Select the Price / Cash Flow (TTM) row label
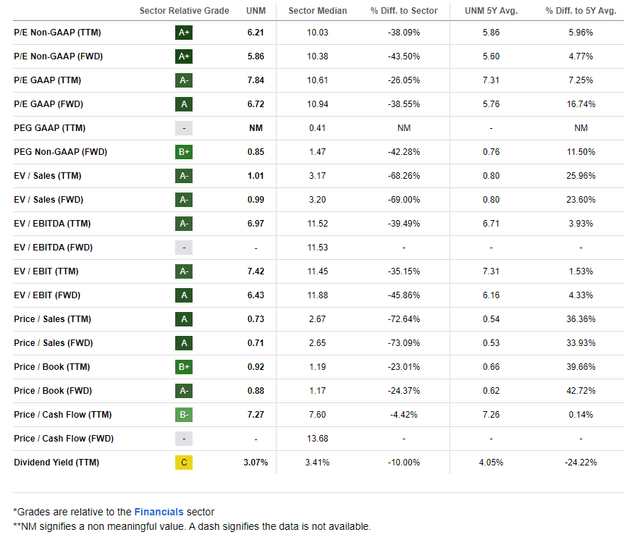 coord(63,415)
